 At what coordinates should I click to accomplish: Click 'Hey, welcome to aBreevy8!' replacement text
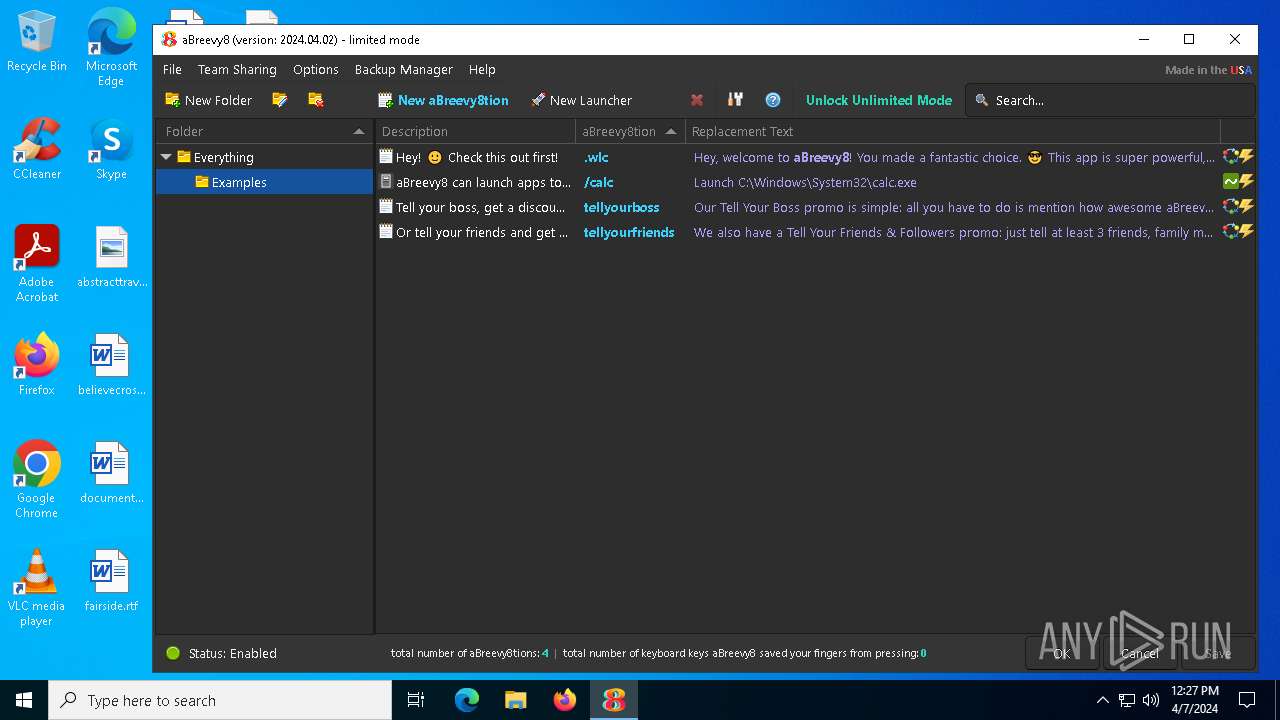[954, 157]
